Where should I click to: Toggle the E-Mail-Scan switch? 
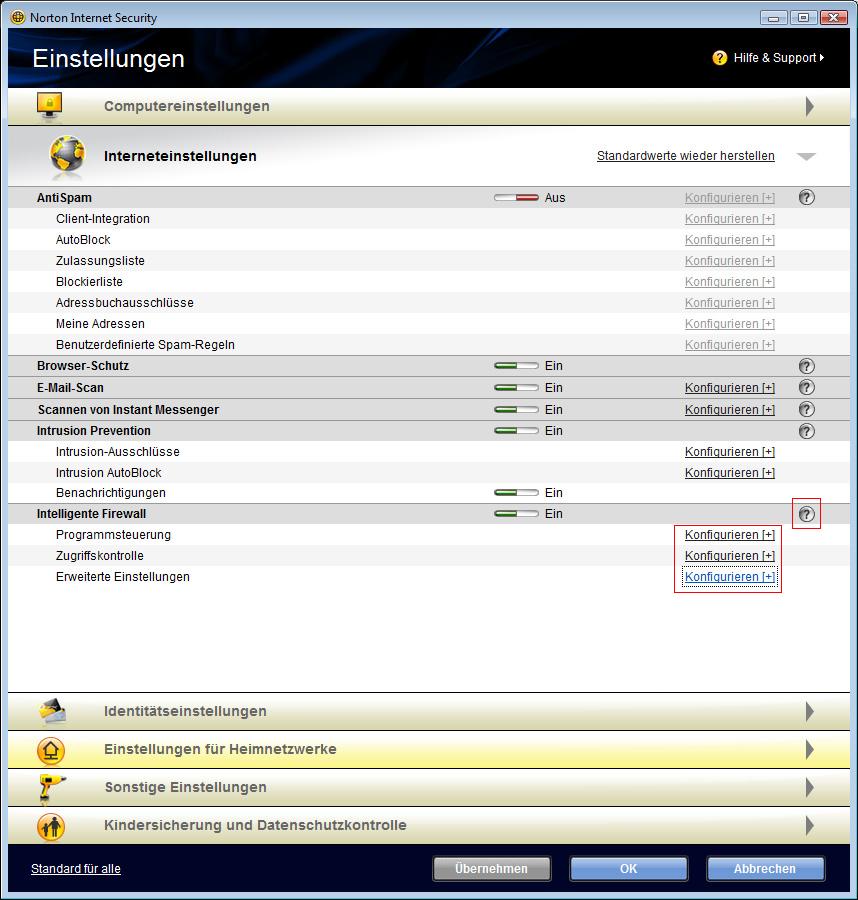[x=516, y=387]
